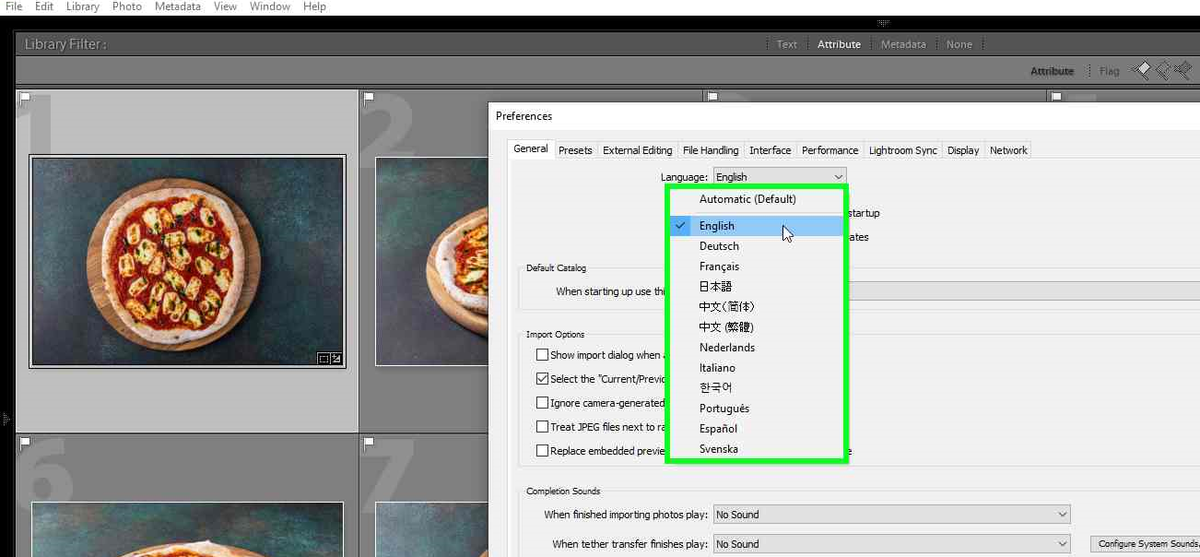Filter by flagged photos icon

[1141, 71]
